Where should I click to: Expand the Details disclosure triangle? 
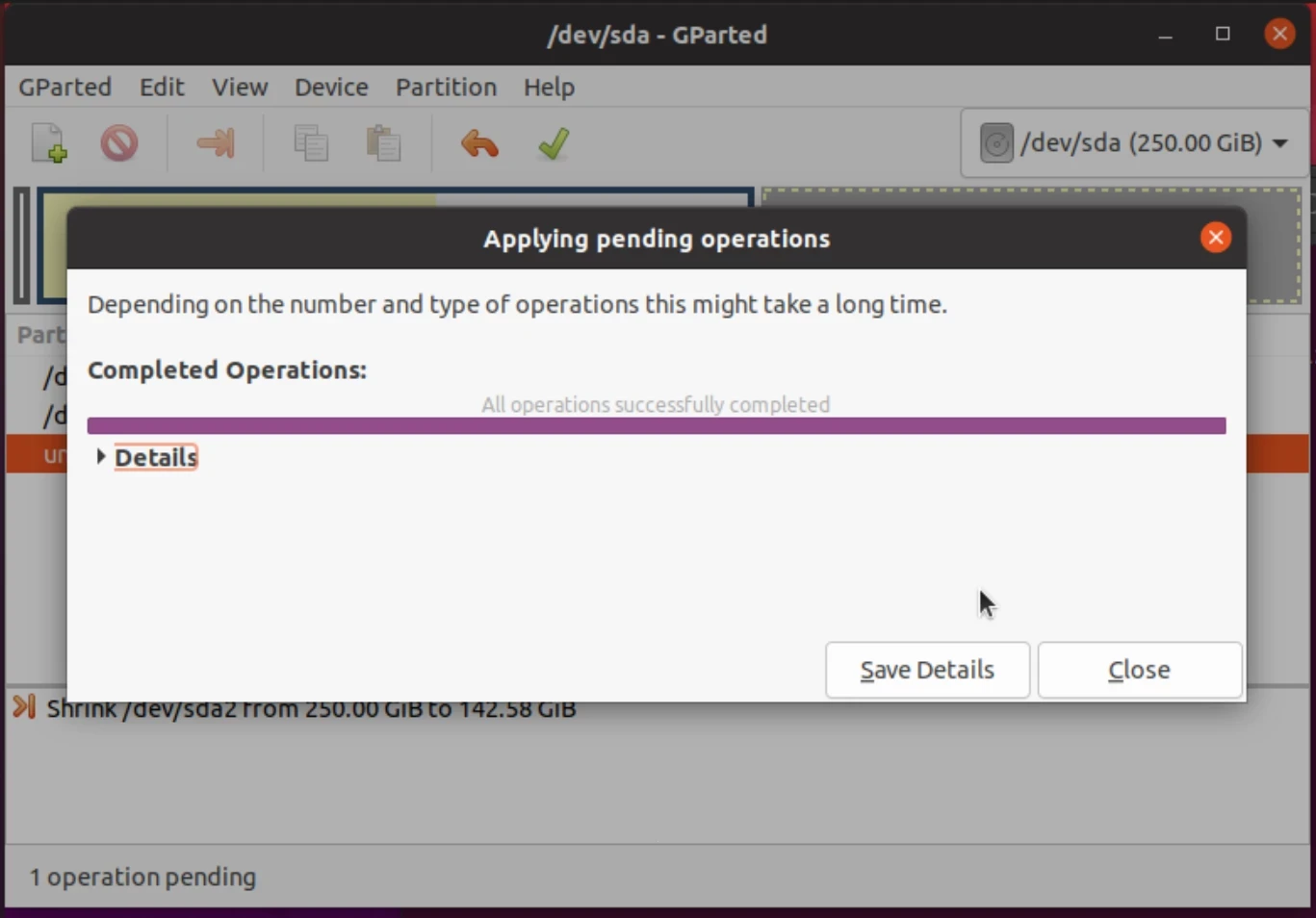pos(100,457)
